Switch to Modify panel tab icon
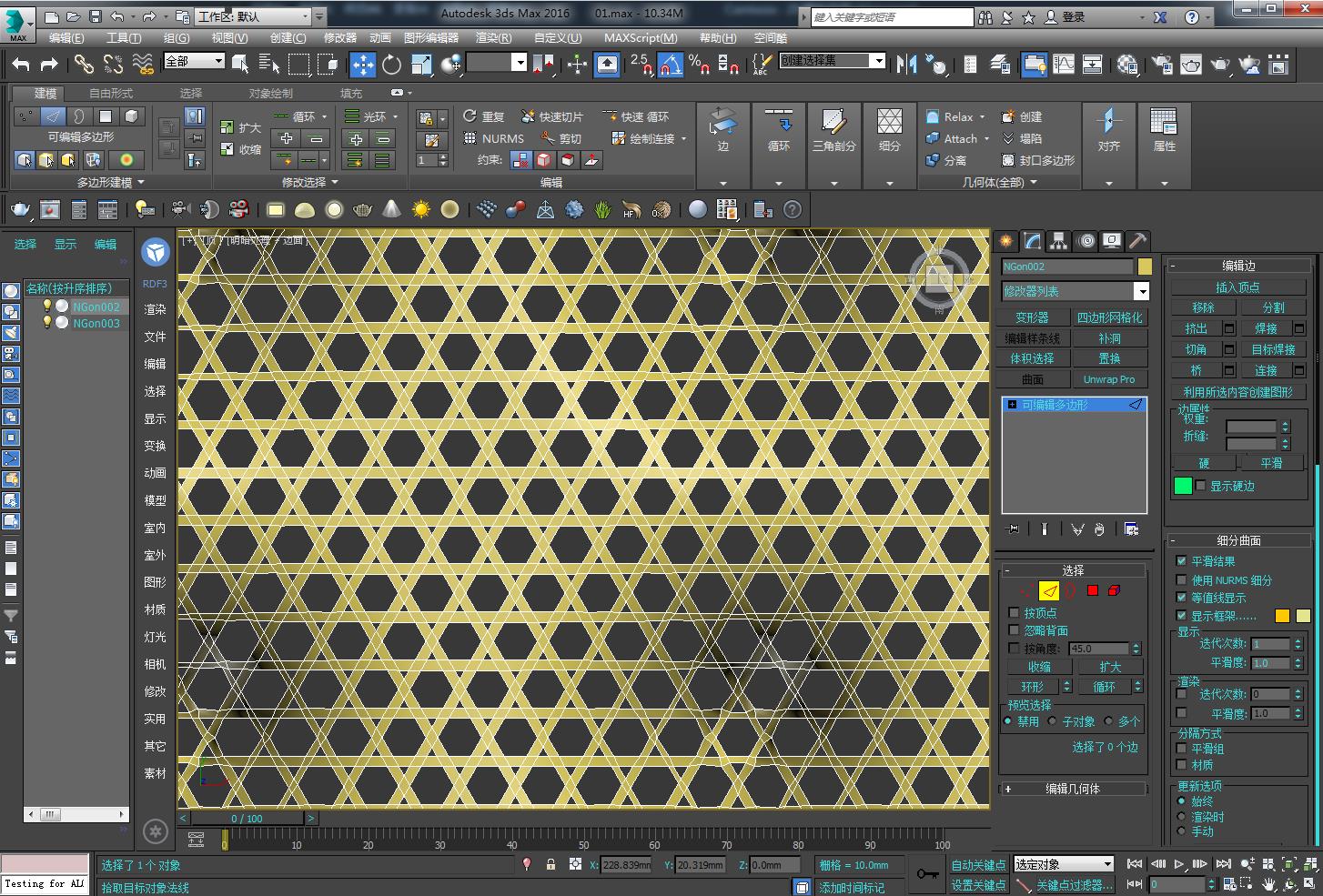Screen dimensions: 1323x896 (1032, 241)
